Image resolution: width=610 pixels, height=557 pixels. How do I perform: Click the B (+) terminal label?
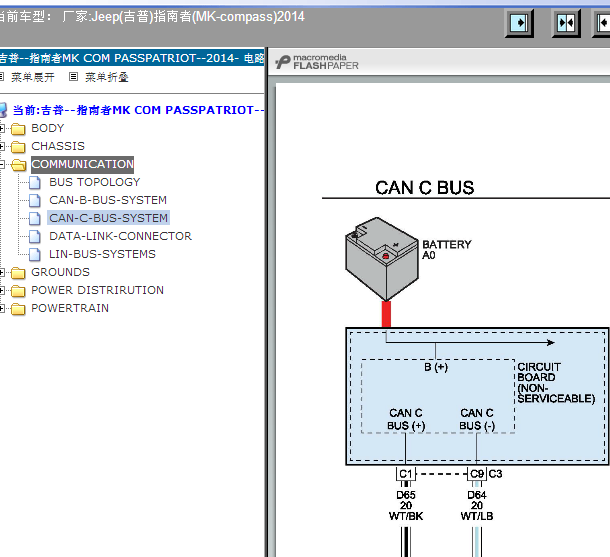[436, 367]
